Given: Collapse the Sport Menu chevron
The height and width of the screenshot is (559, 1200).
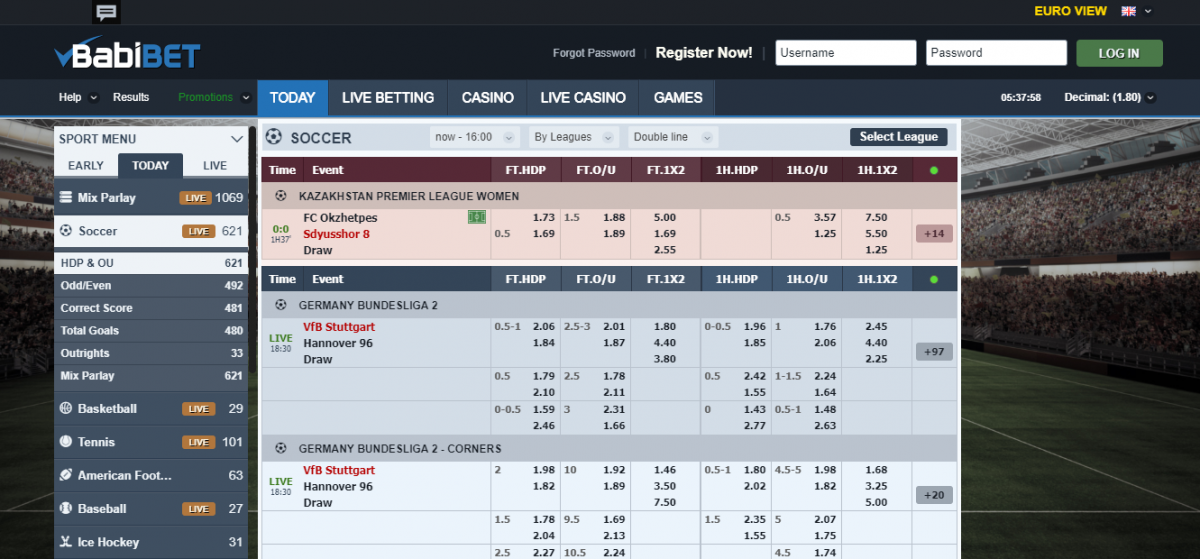Looking at the screenshot, I should coord(237,139).
